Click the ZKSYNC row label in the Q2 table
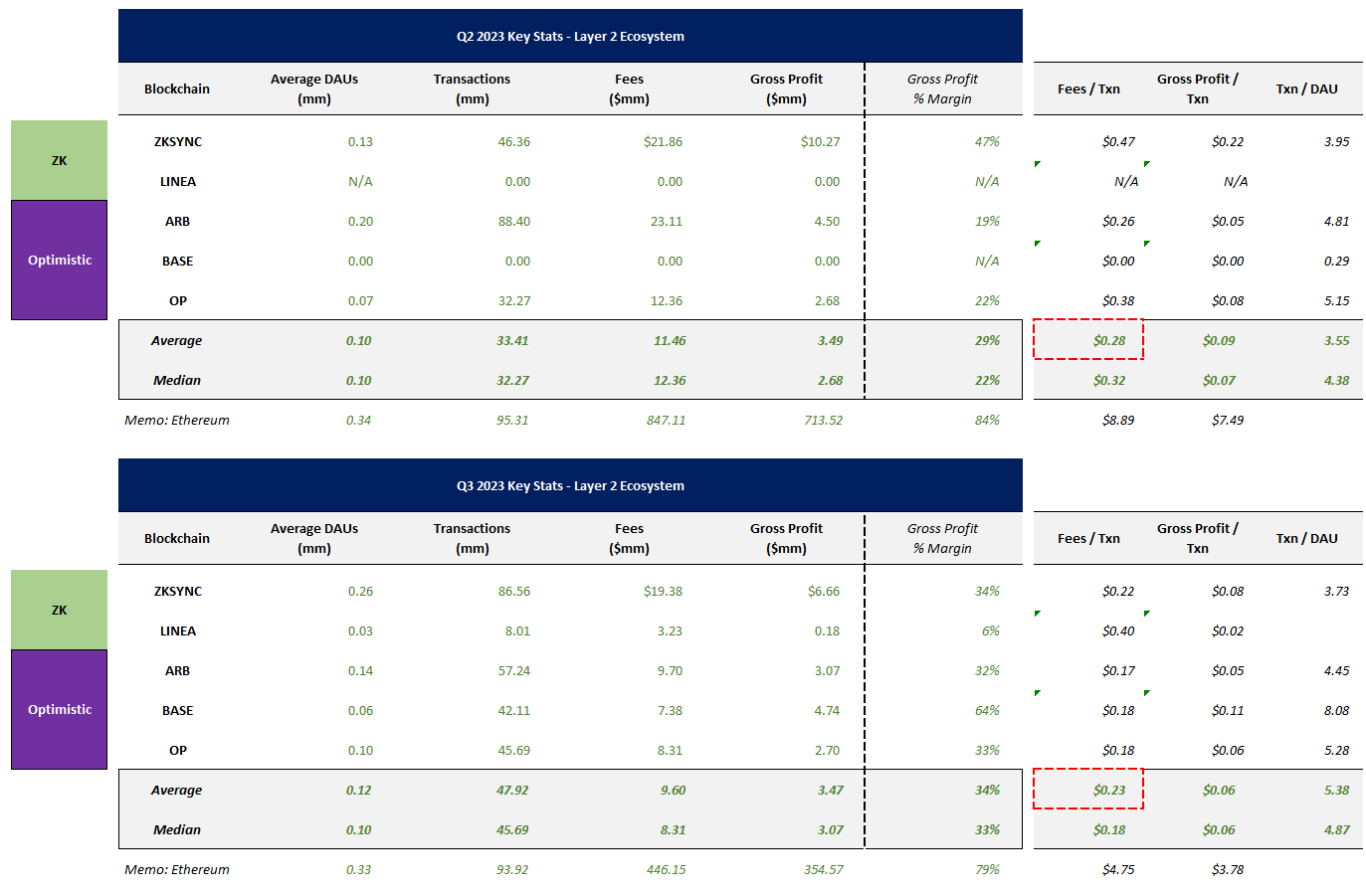 178,141
